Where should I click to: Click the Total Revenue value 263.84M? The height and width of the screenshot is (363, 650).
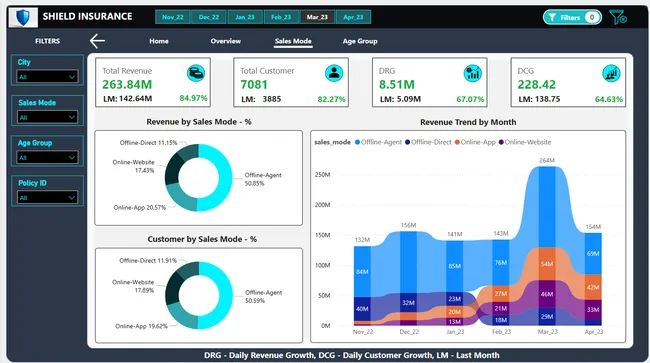127,85
